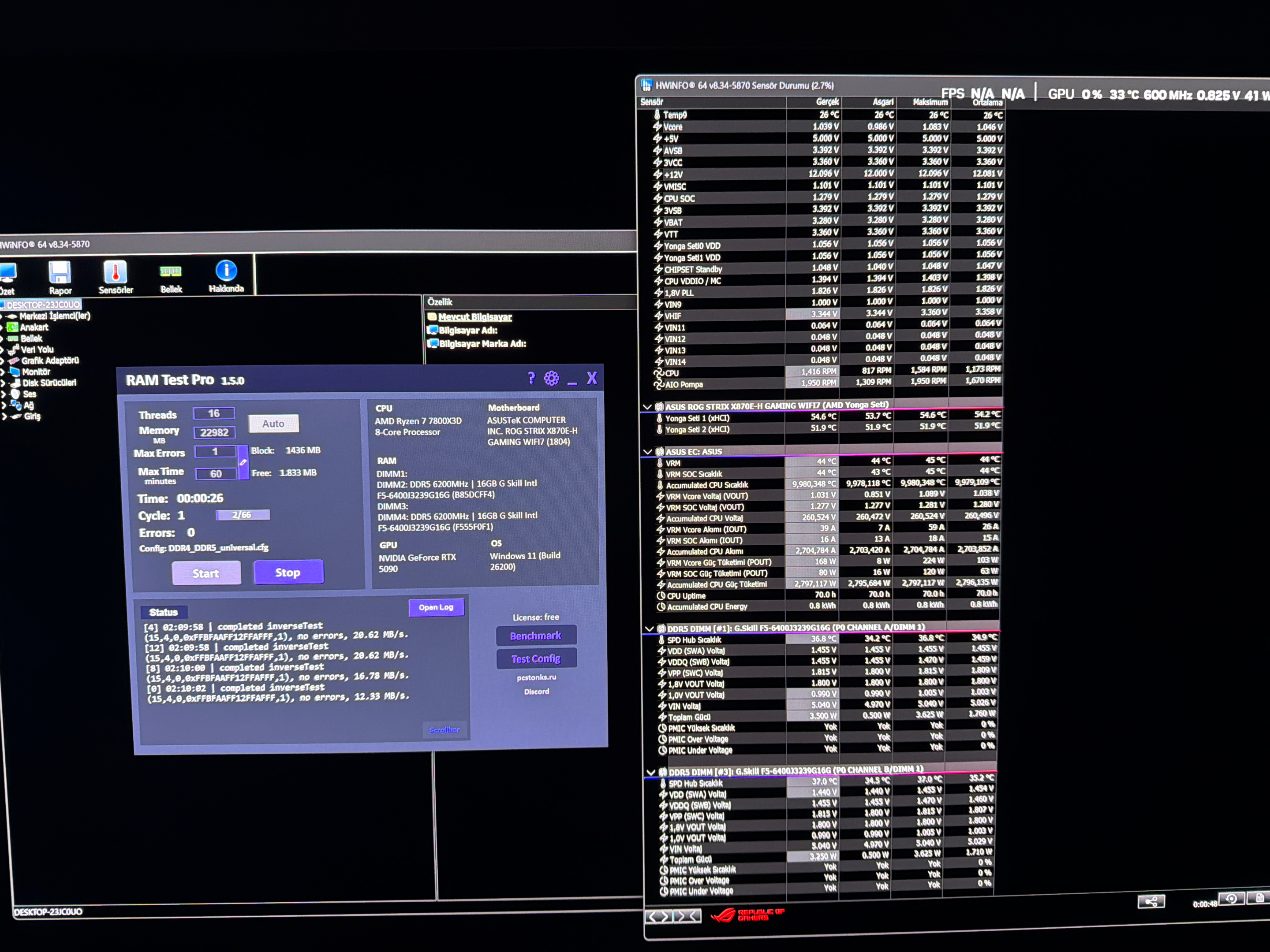Stop the running RAM test
The height and width of the screenshot is (952, 1270).
(288, 572)
